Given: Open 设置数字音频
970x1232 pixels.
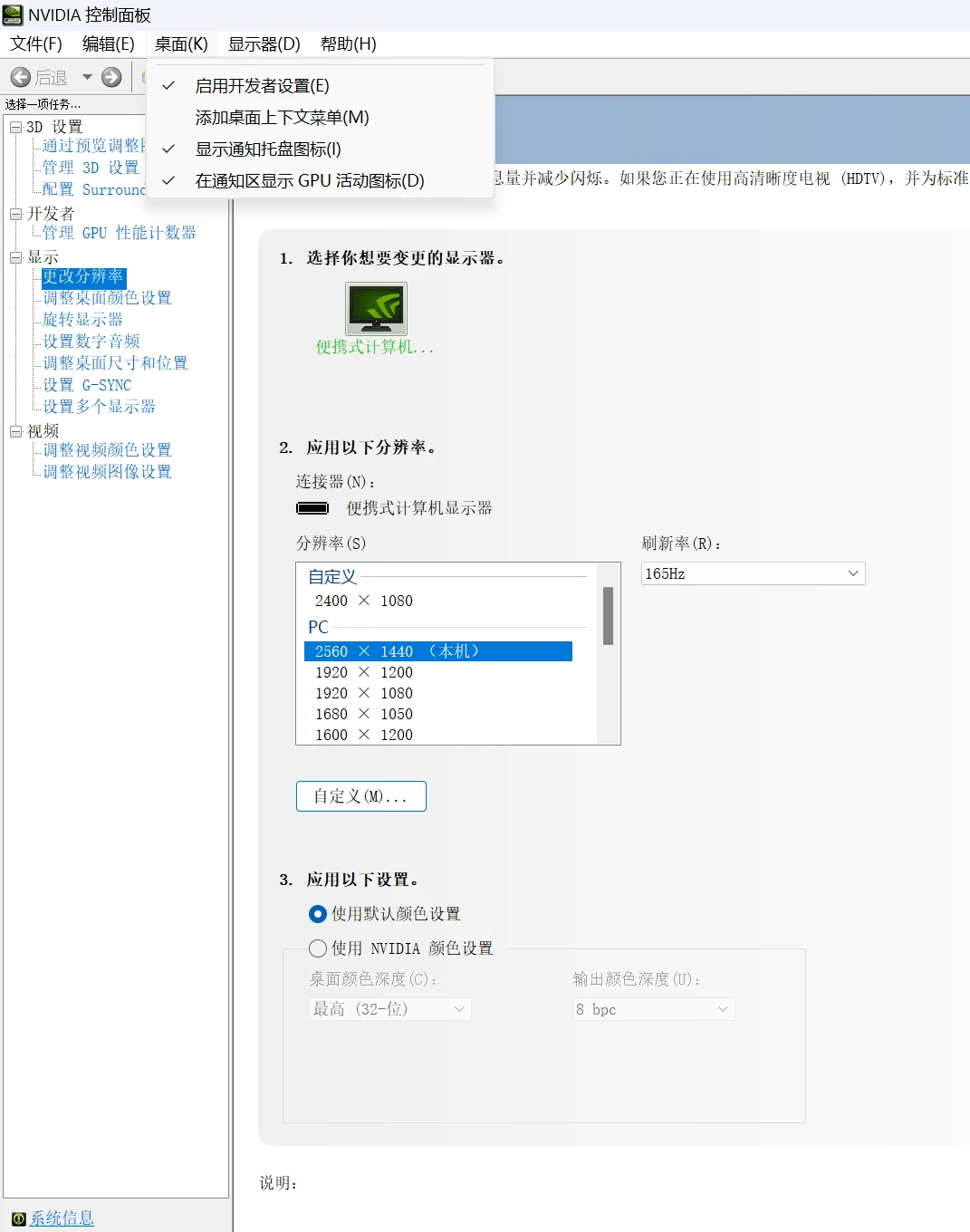Looking at the screenshot, I should click(91, 342).
